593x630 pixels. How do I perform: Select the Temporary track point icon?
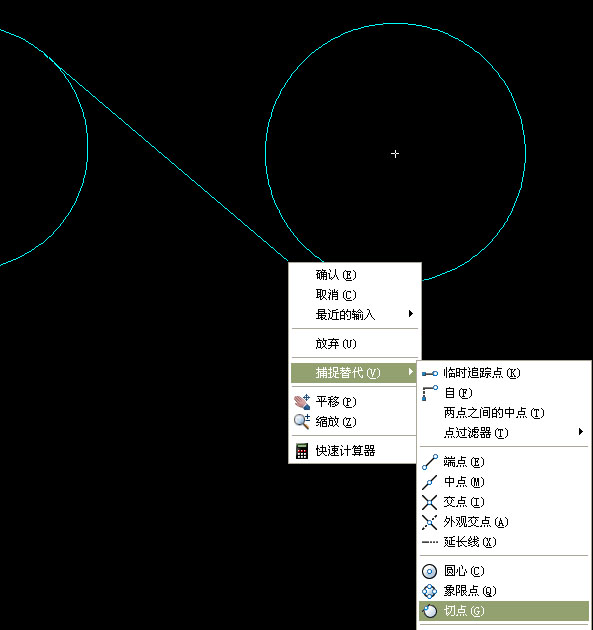[429, 374]
